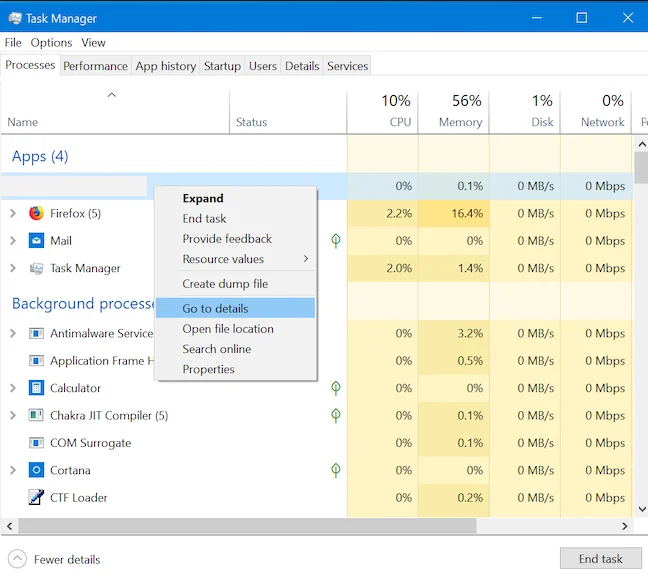This screenshot has width=648, height=579.
Task: Click the Task Manager title bar icon
Action: tap(15, 18)
